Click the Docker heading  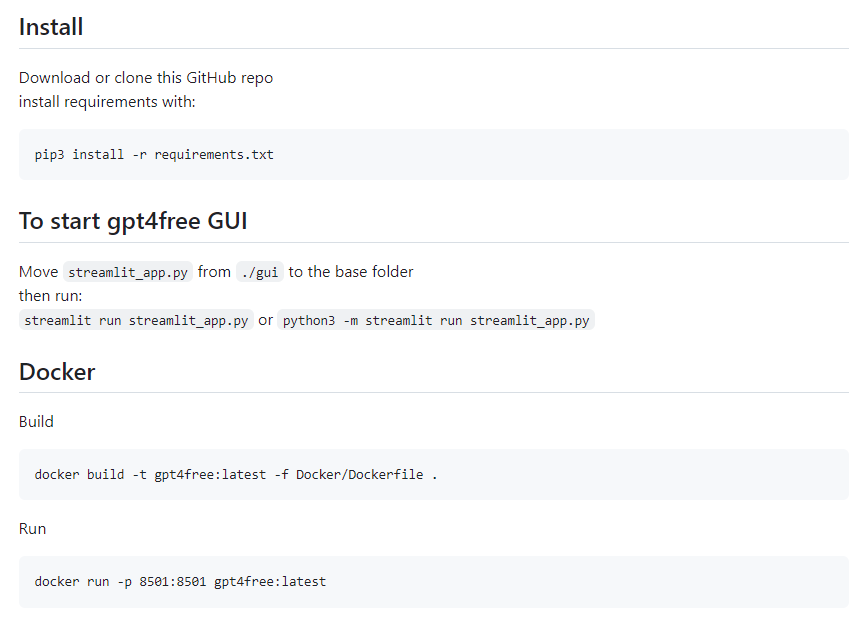[57, 372]
